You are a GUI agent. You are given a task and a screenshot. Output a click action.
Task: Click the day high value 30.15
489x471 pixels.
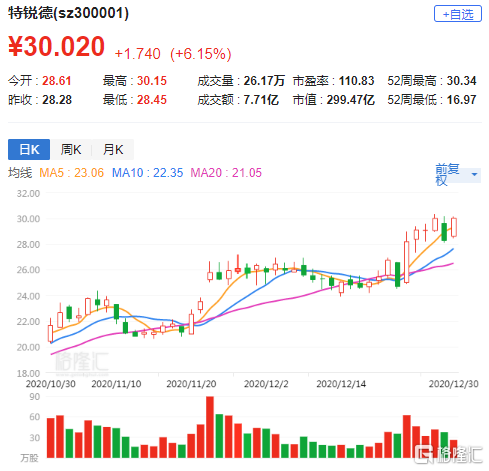[x=152, y=81]
